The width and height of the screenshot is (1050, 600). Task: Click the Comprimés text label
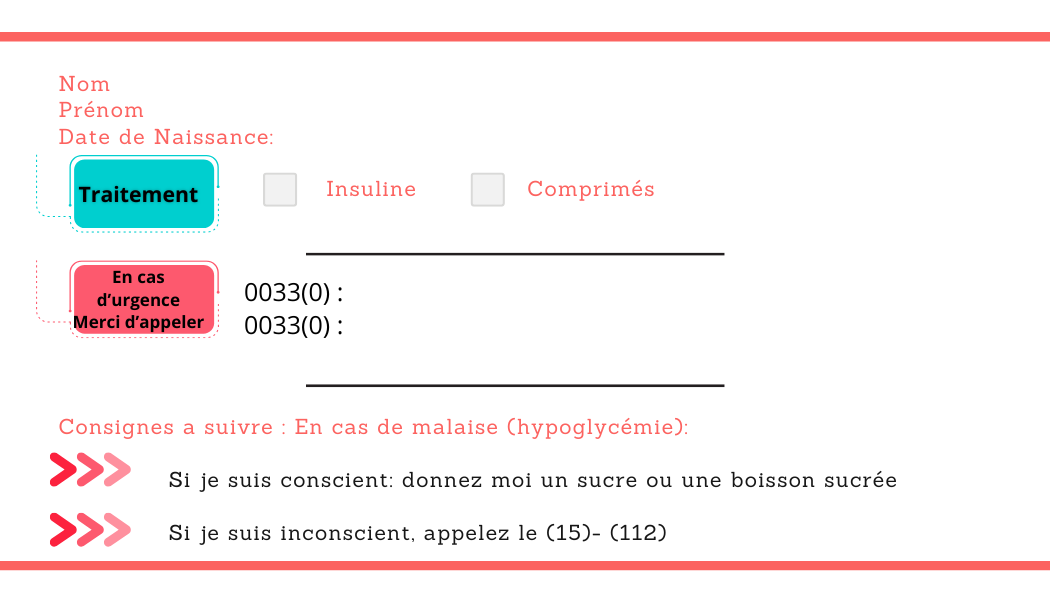click(591, 189)
